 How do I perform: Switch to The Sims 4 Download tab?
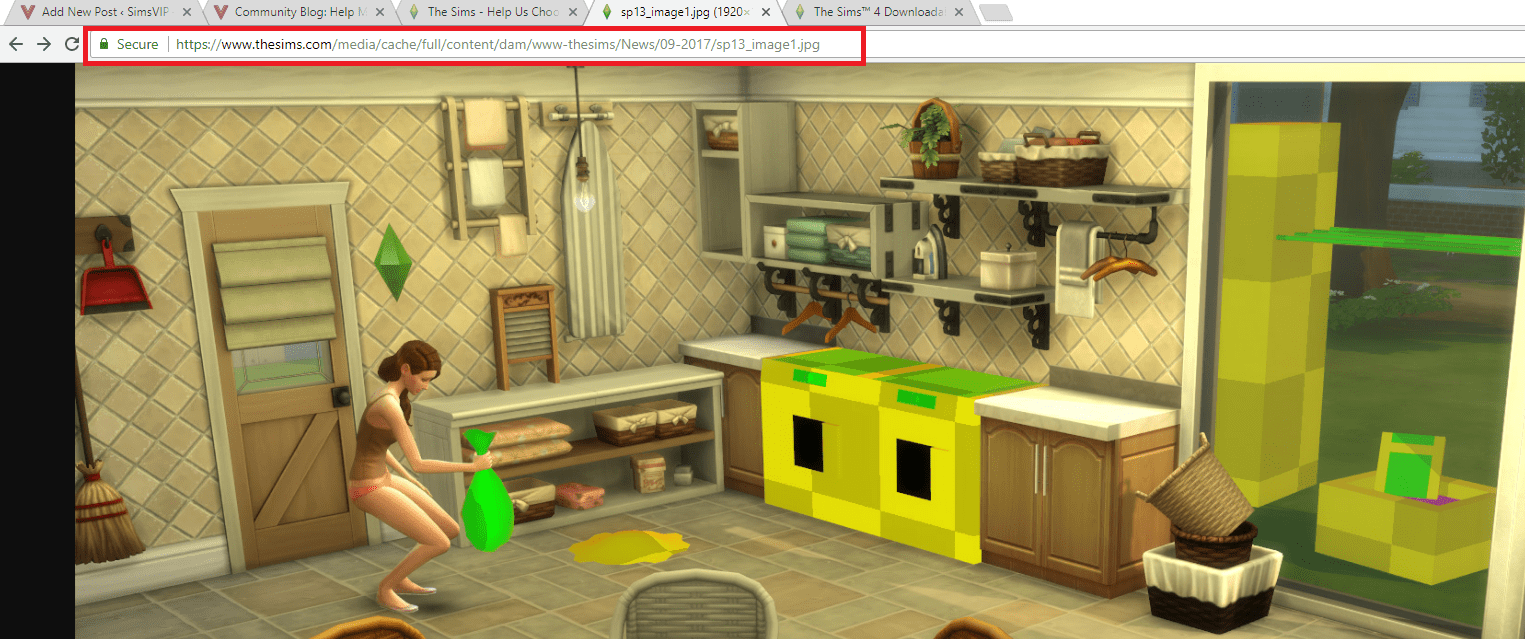[x=870, y=13]
